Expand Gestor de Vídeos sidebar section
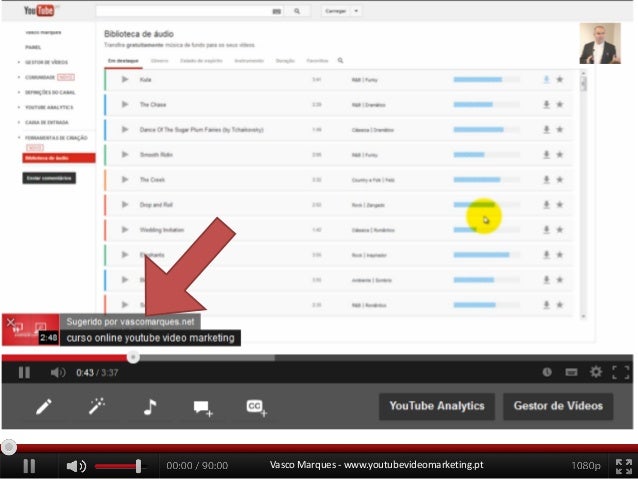The image size is (638, 479). 46,62
